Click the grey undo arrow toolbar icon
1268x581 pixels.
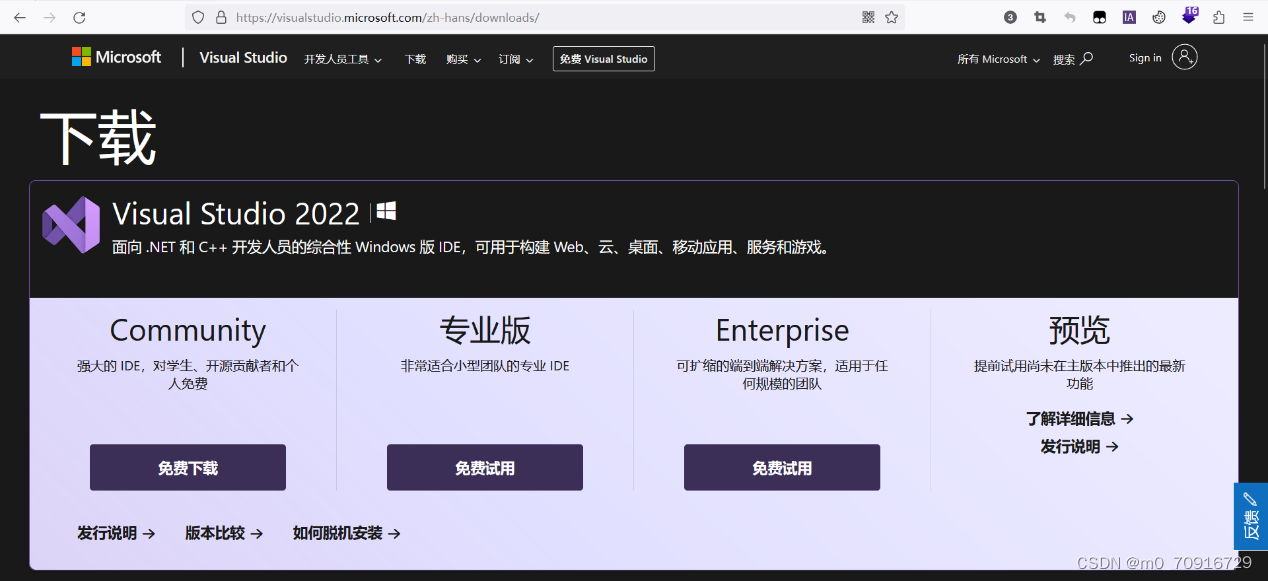[1070, 17]
